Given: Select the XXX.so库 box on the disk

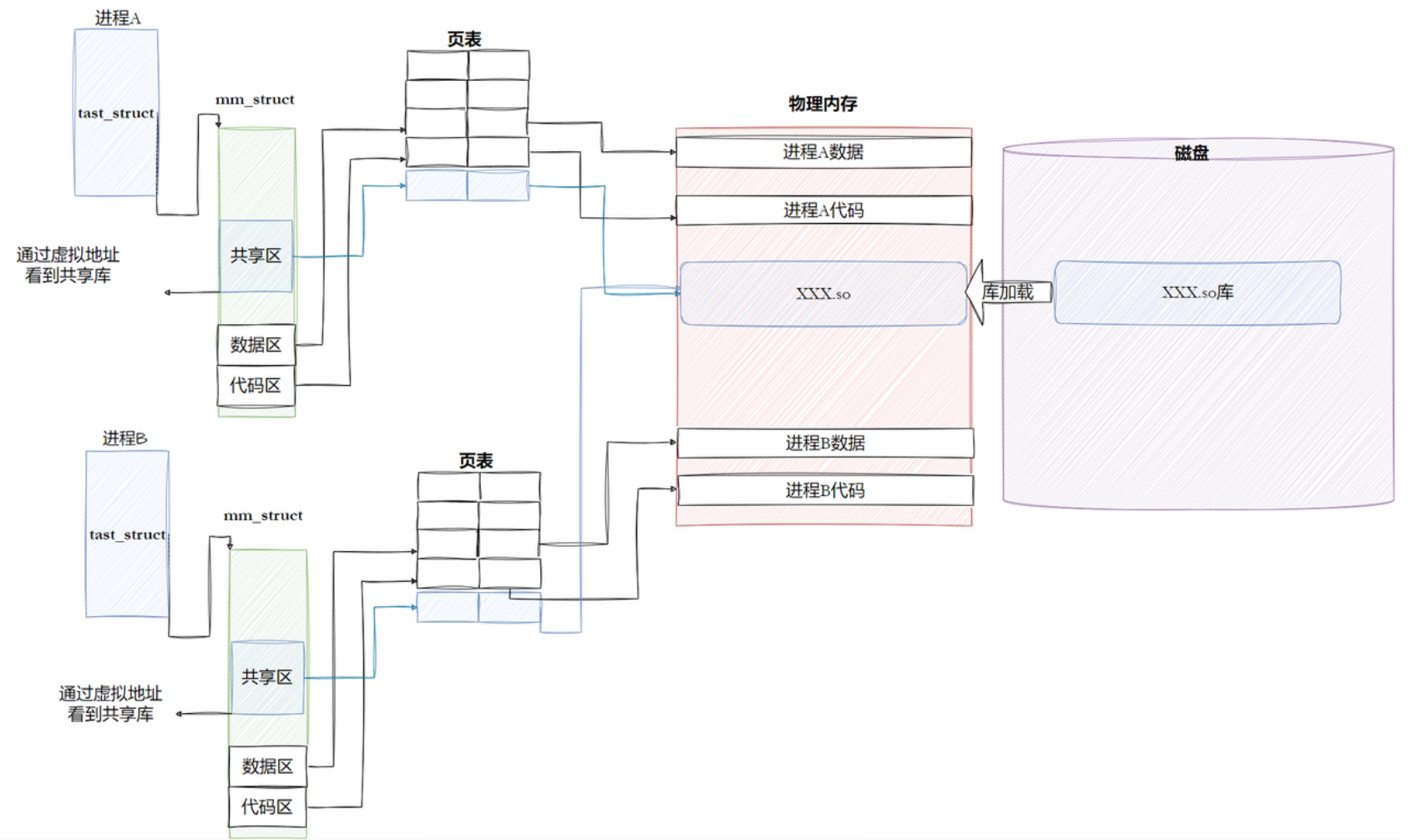Looking at the screenshot, I should click(x=1198, y=292).
